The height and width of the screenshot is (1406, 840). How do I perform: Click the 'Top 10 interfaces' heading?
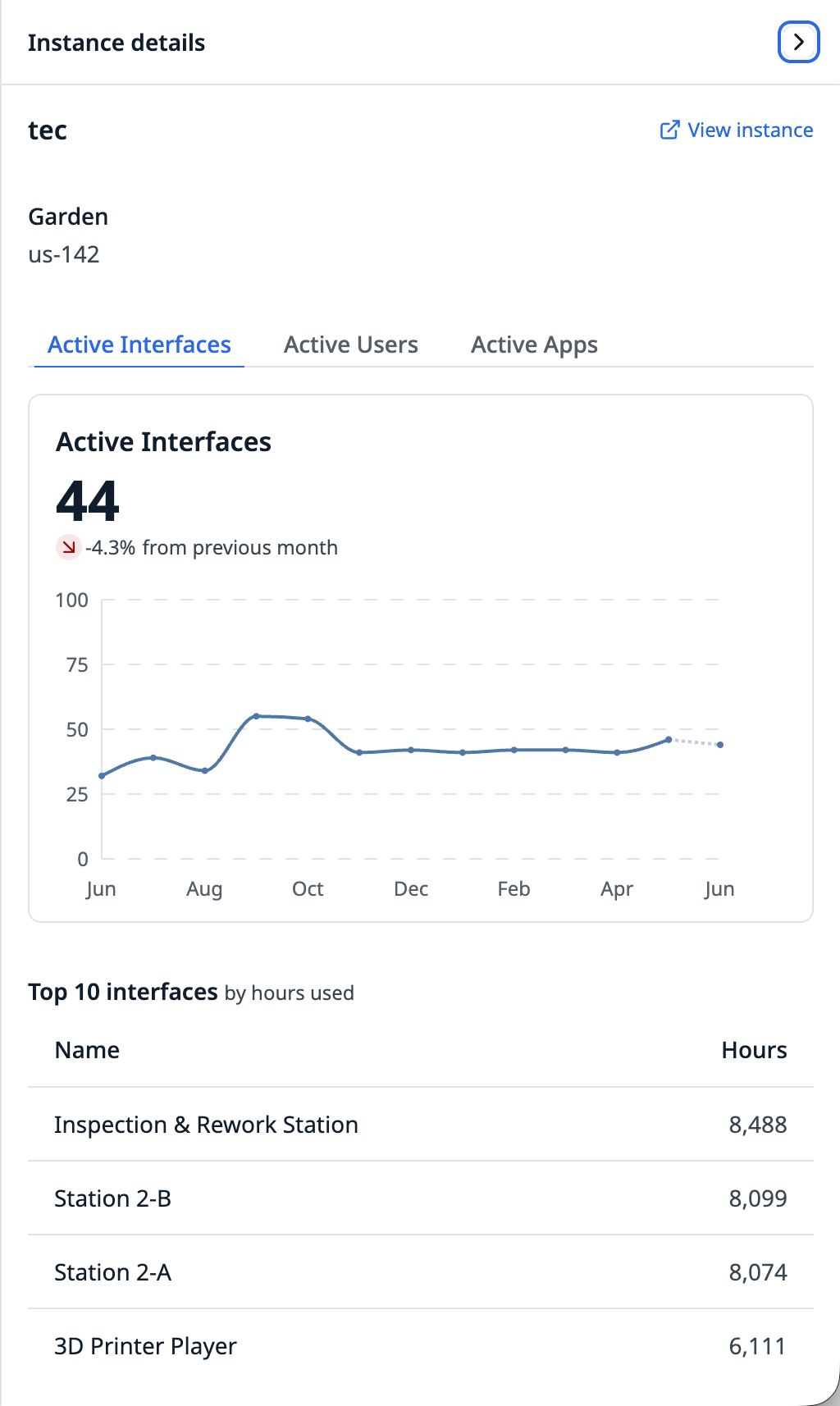pyautogui.click(x=123, y=992)
